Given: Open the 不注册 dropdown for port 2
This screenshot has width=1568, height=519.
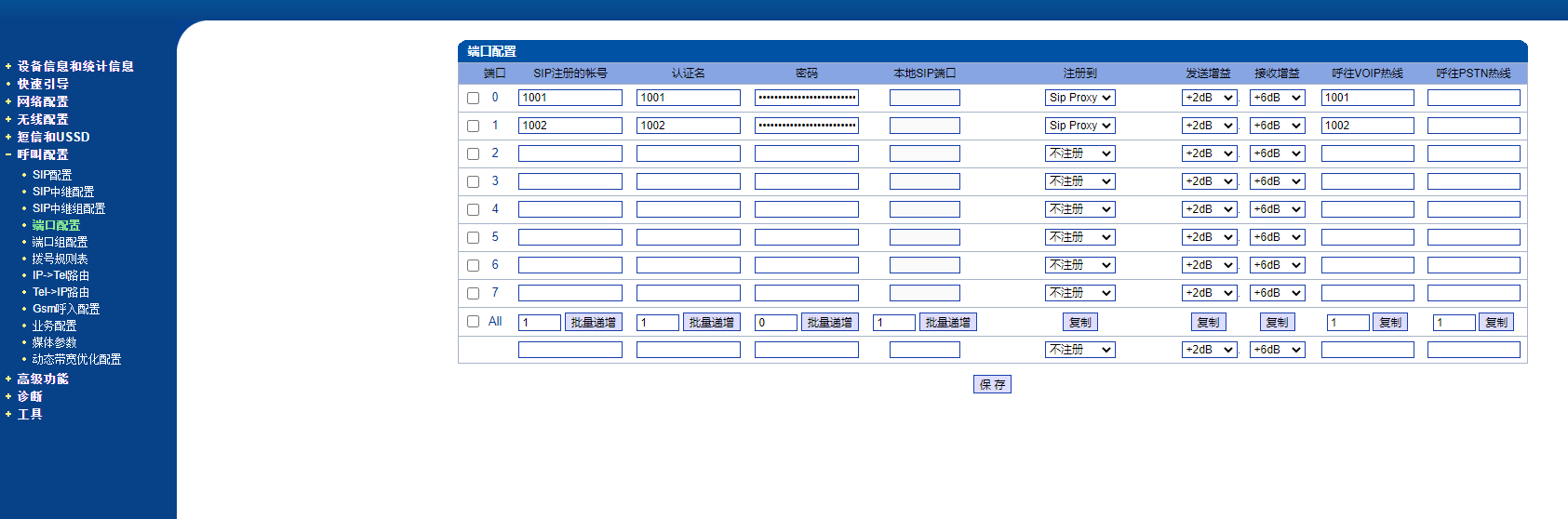Looking at the screenshot, I should point(1079,153).
